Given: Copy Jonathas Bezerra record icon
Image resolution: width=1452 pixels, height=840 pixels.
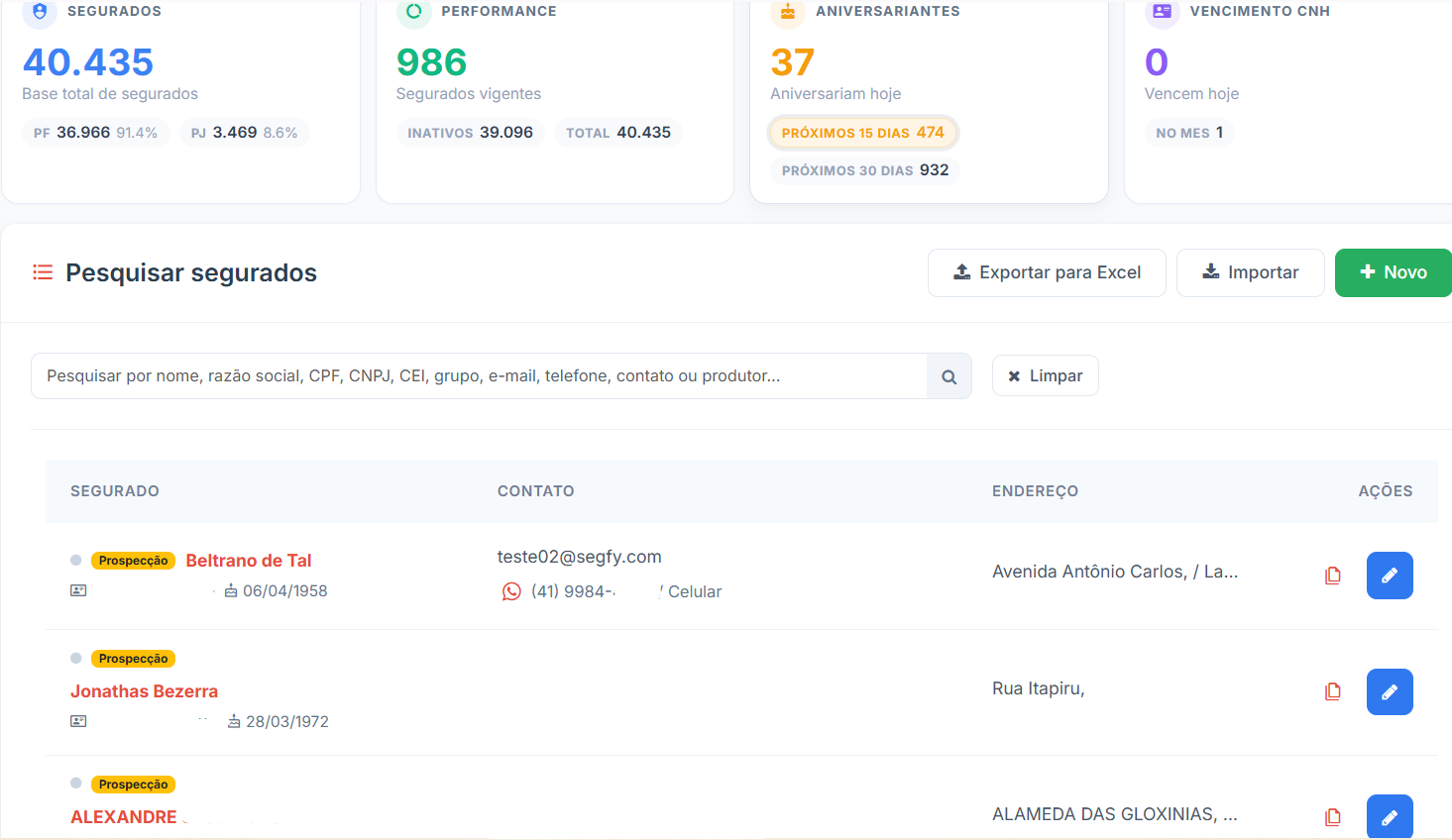Looking at the screenshot, I should [1332, 691].
